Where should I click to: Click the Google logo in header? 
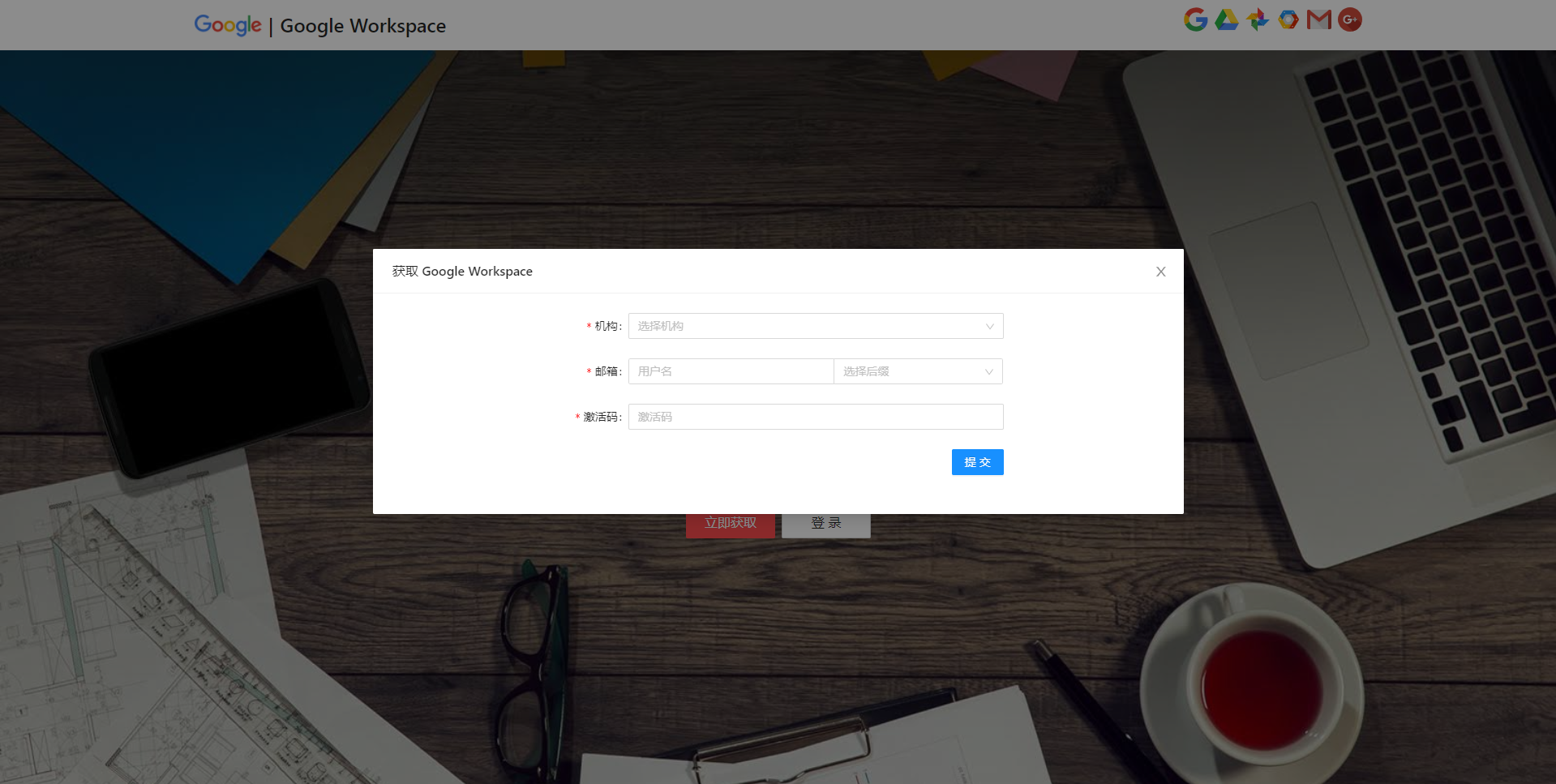click(228, 25)
